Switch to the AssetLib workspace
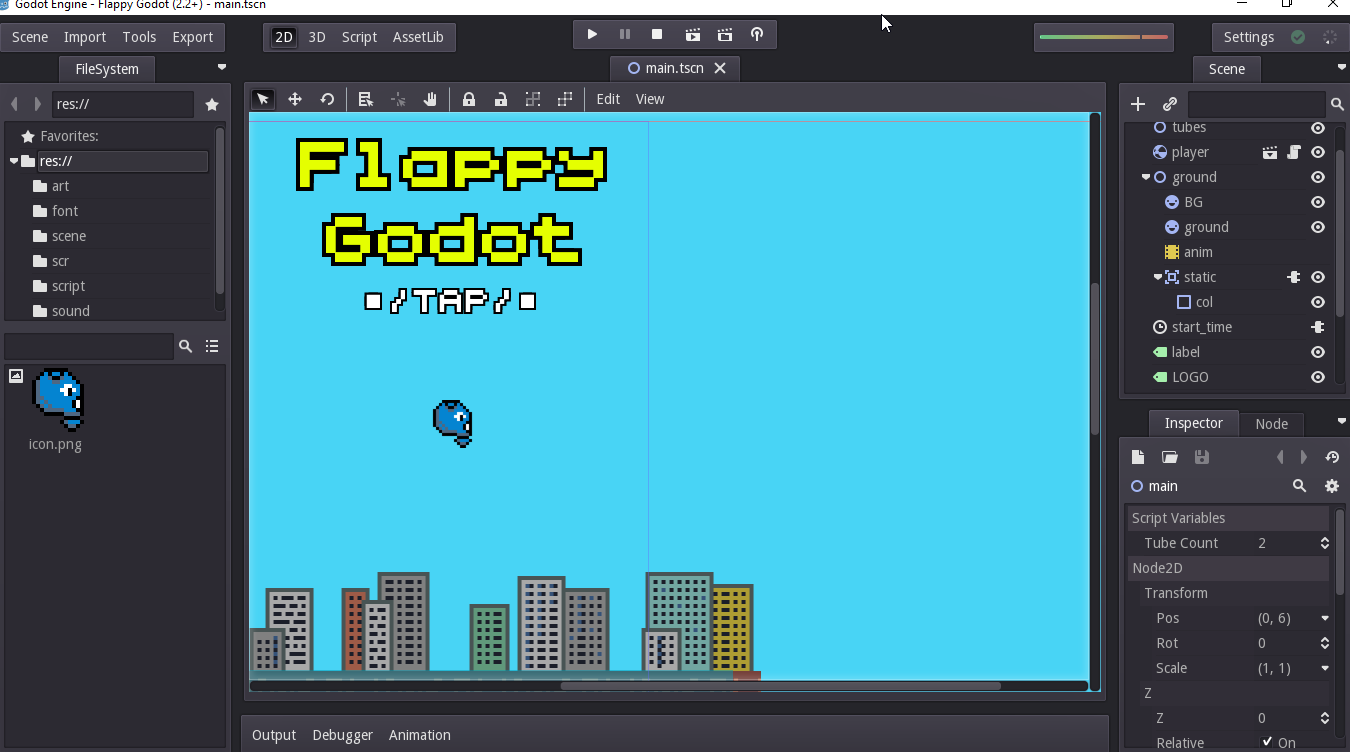The image size is (1350, 752). coord(418,37)
